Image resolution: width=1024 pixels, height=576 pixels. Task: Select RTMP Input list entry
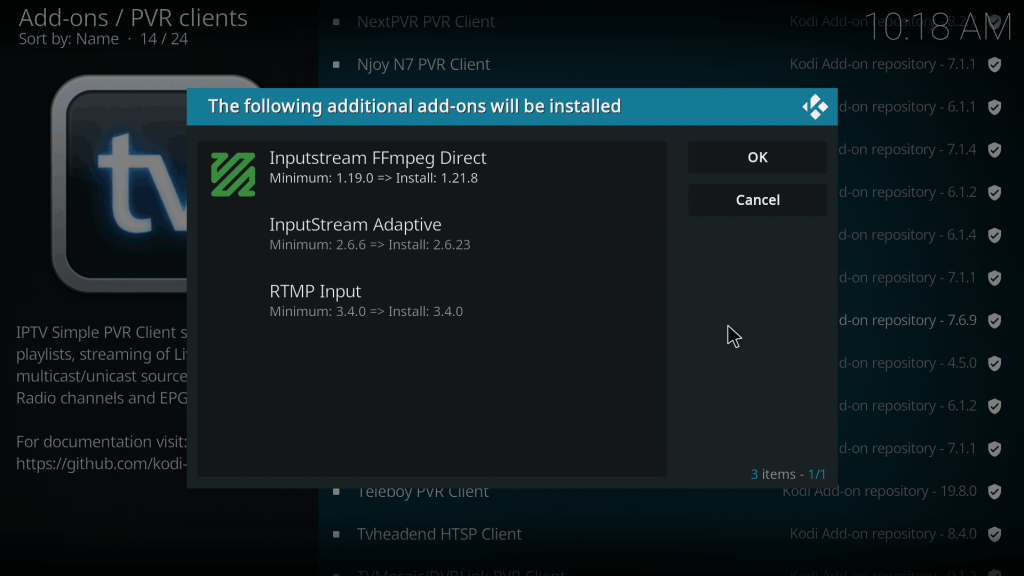click(432, 300)
